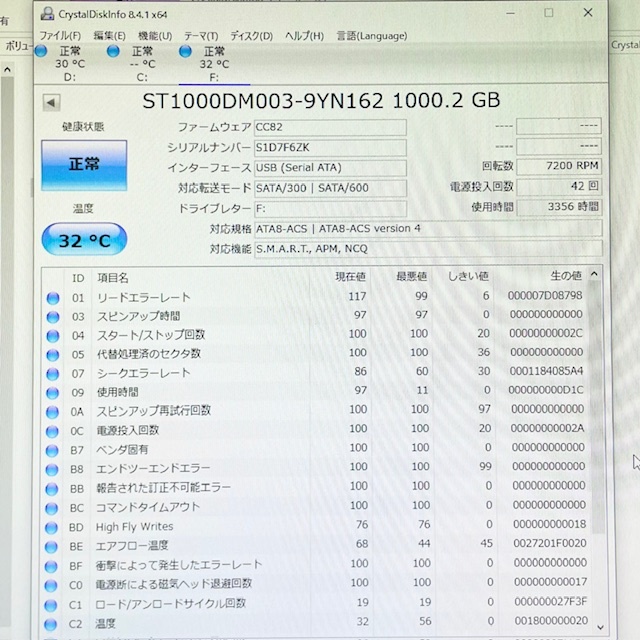
Task: Open the 編集(E) menu
Action: [109, 36]
